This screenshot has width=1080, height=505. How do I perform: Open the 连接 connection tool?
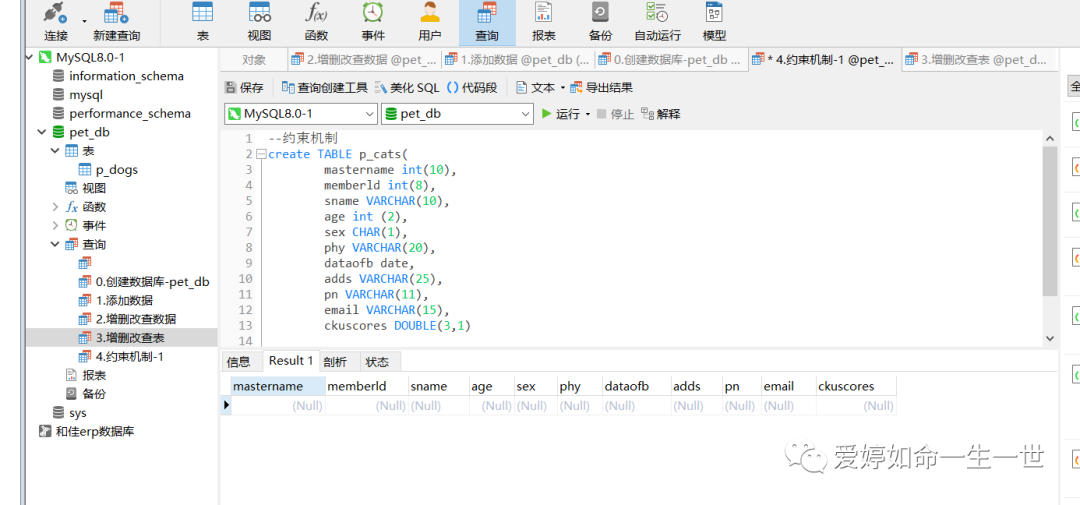(56, 22)
